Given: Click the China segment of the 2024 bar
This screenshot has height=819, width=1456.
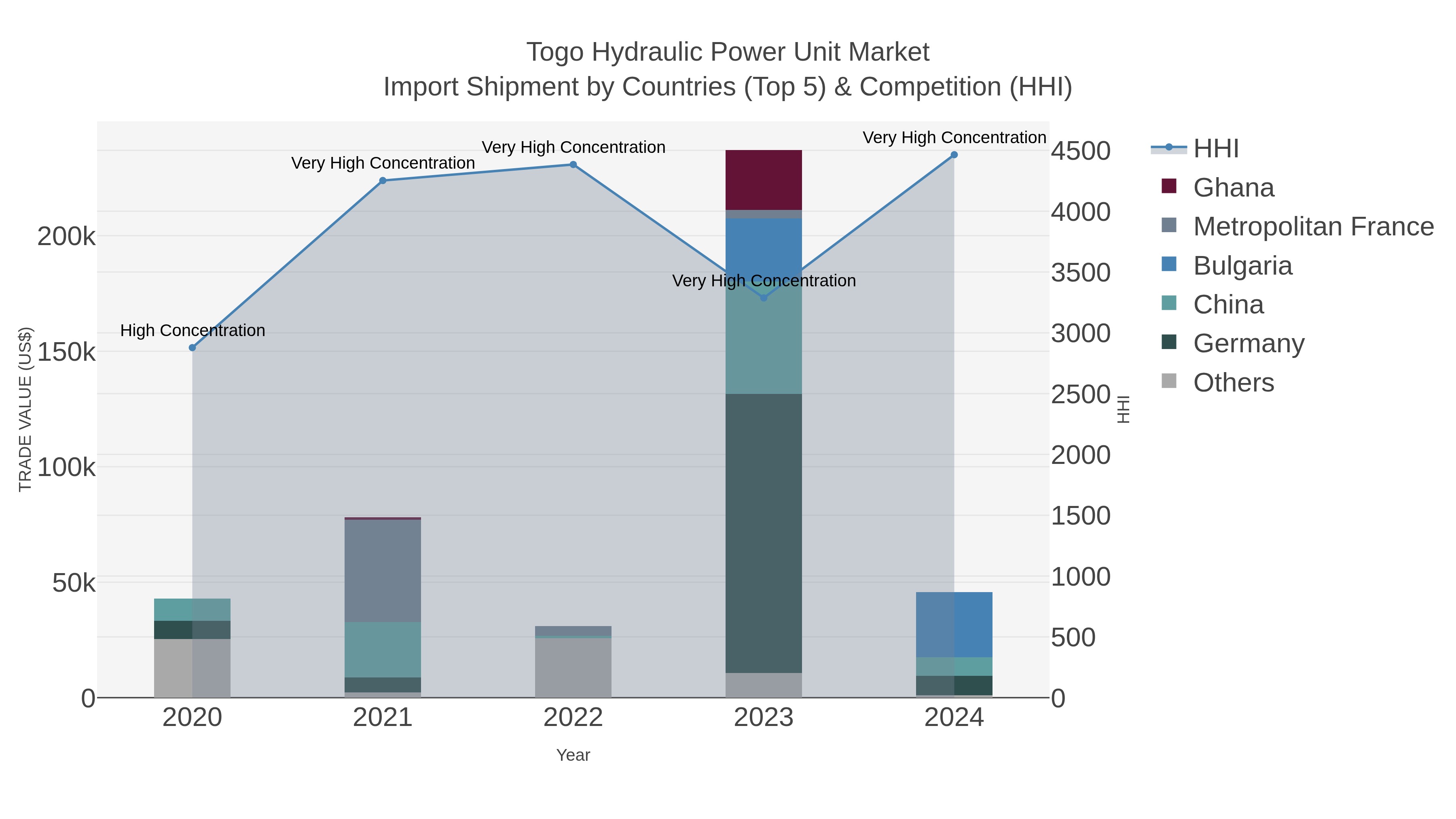Looking at the screenshot, I should [x=954, y=667].
